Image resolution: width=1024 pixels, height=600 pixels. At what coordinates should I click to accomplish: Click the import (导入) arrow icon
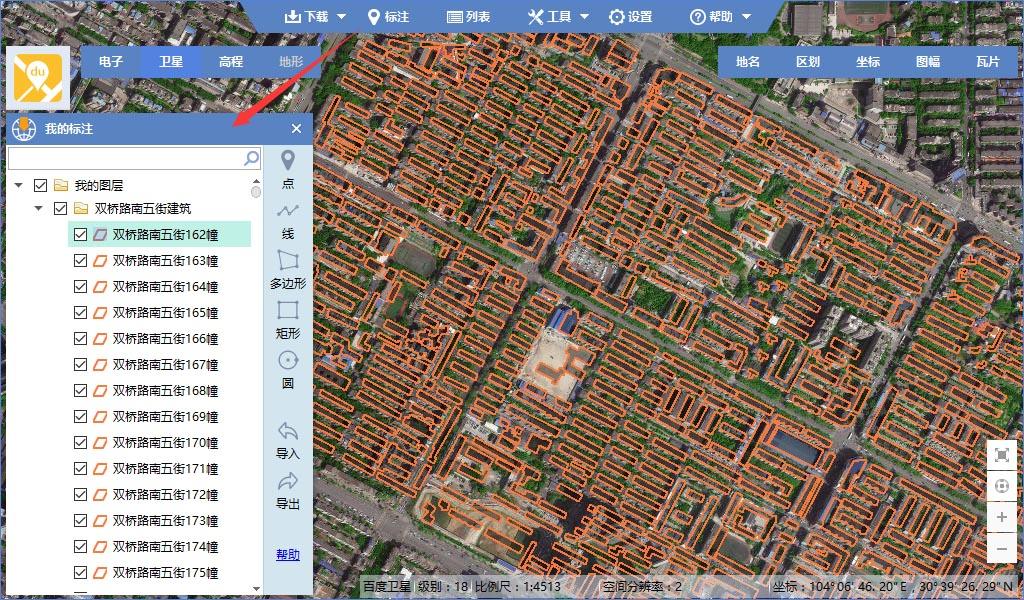click(x=287, y=431)
